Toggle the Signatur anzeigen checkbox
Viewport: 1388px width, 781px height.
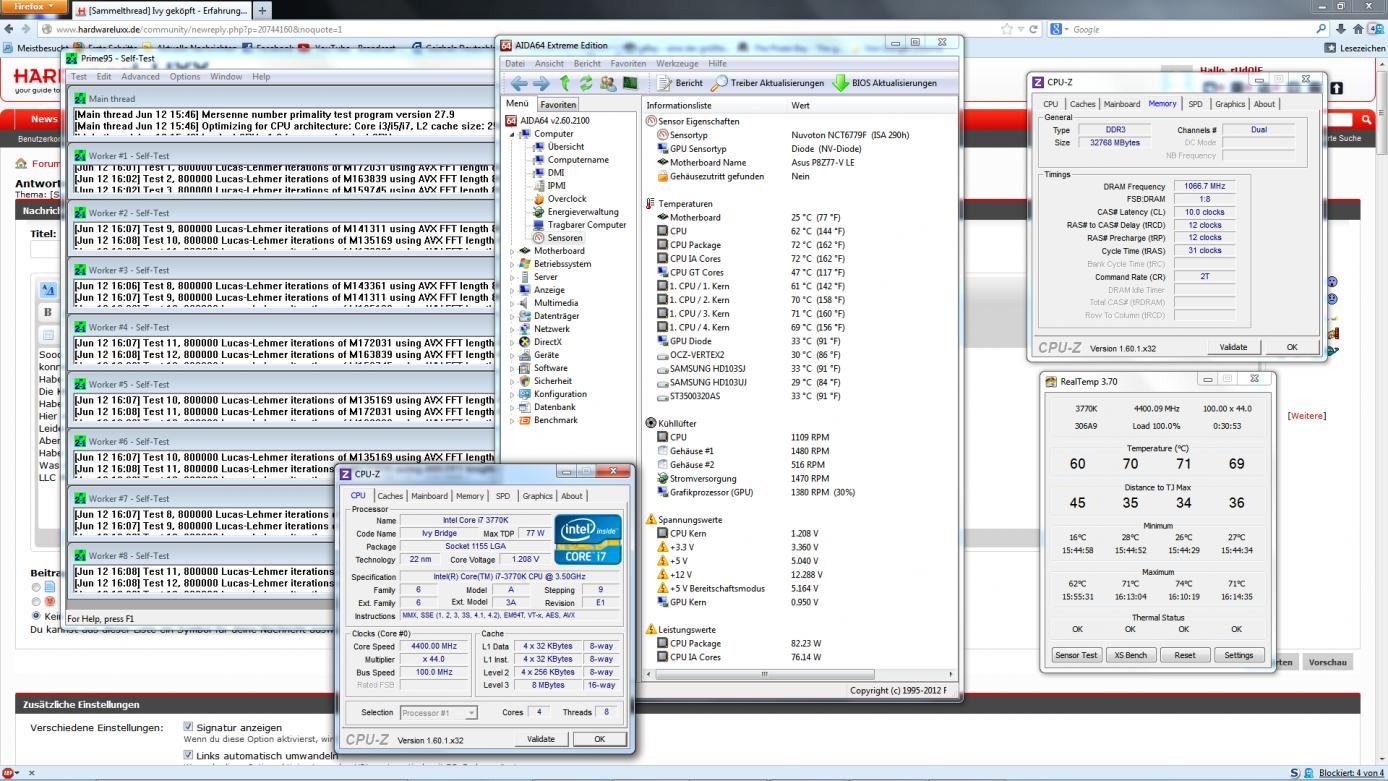(188, 727)
